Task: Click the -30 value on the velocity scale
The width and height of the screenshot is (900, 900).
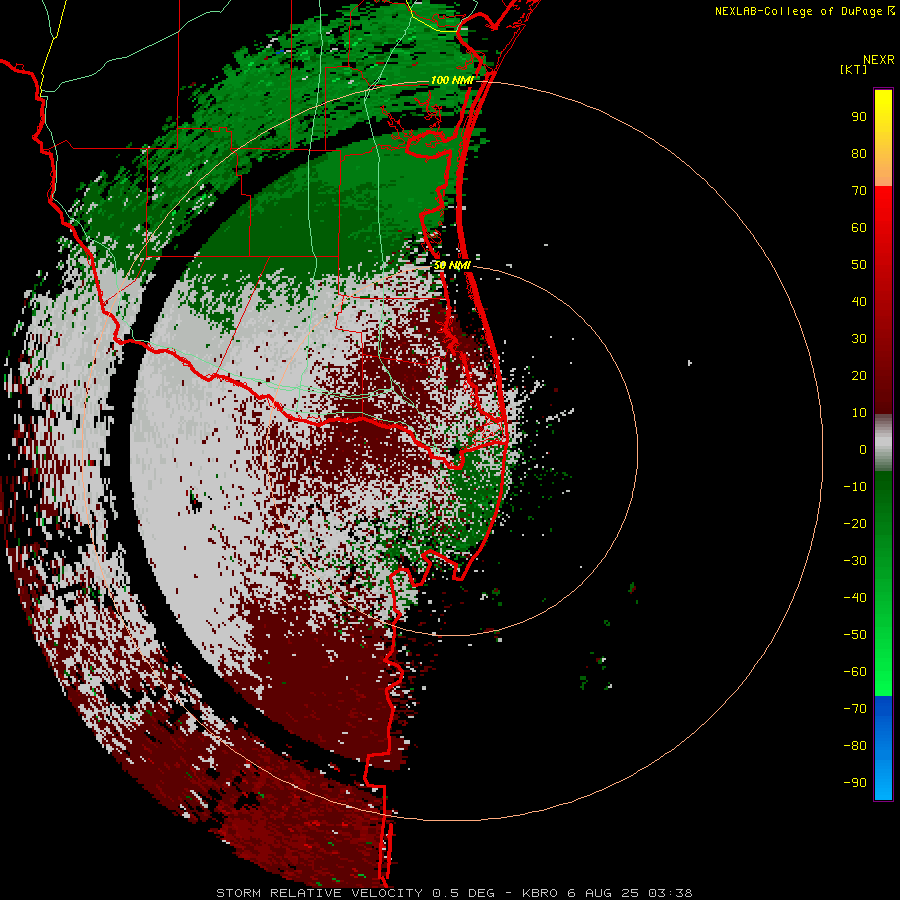Action: (x=855, y=561)
